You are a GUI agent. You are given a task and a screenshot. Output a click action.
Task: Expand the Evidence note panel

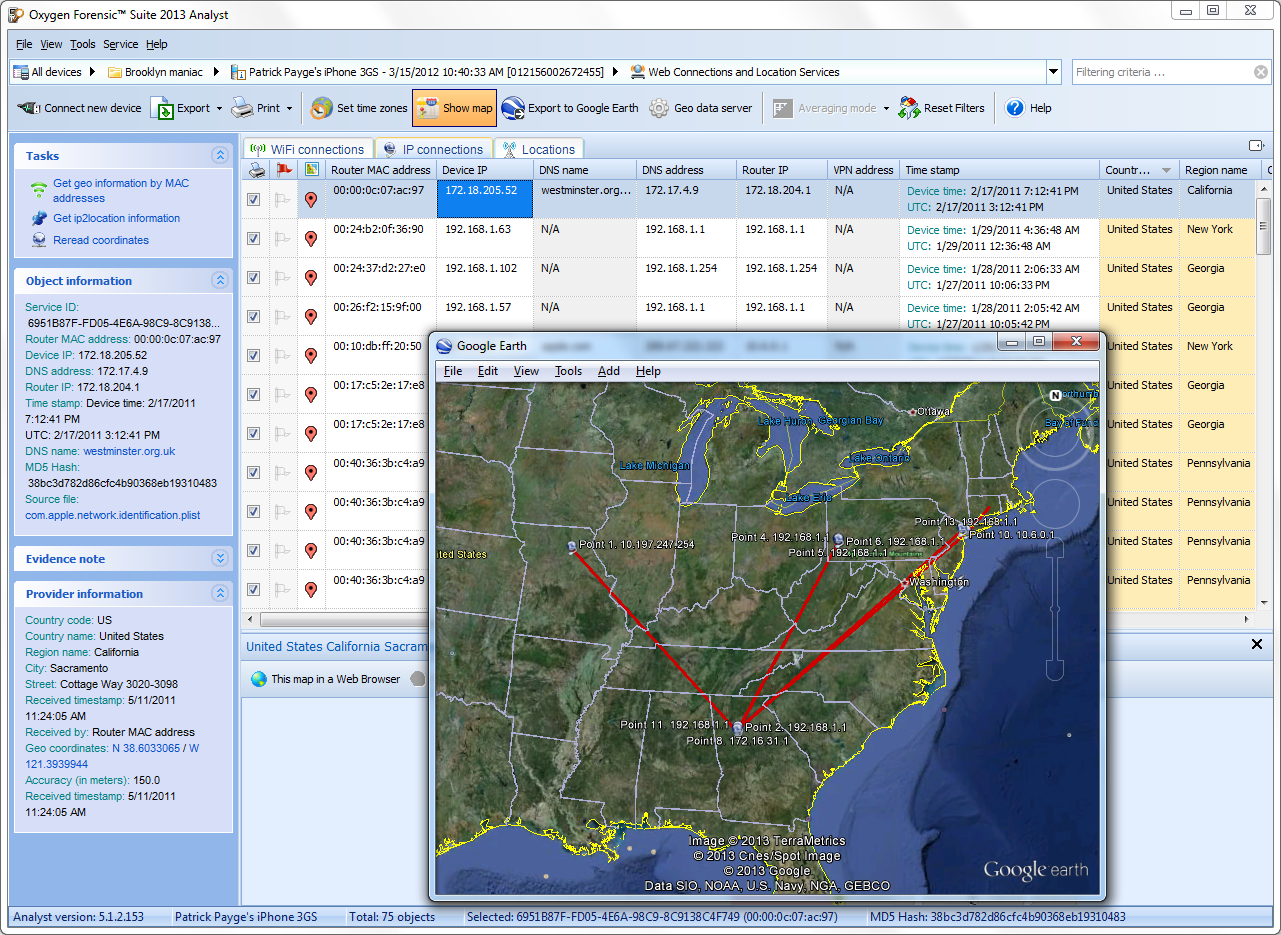pyautogui.click(x=220, y=559)
